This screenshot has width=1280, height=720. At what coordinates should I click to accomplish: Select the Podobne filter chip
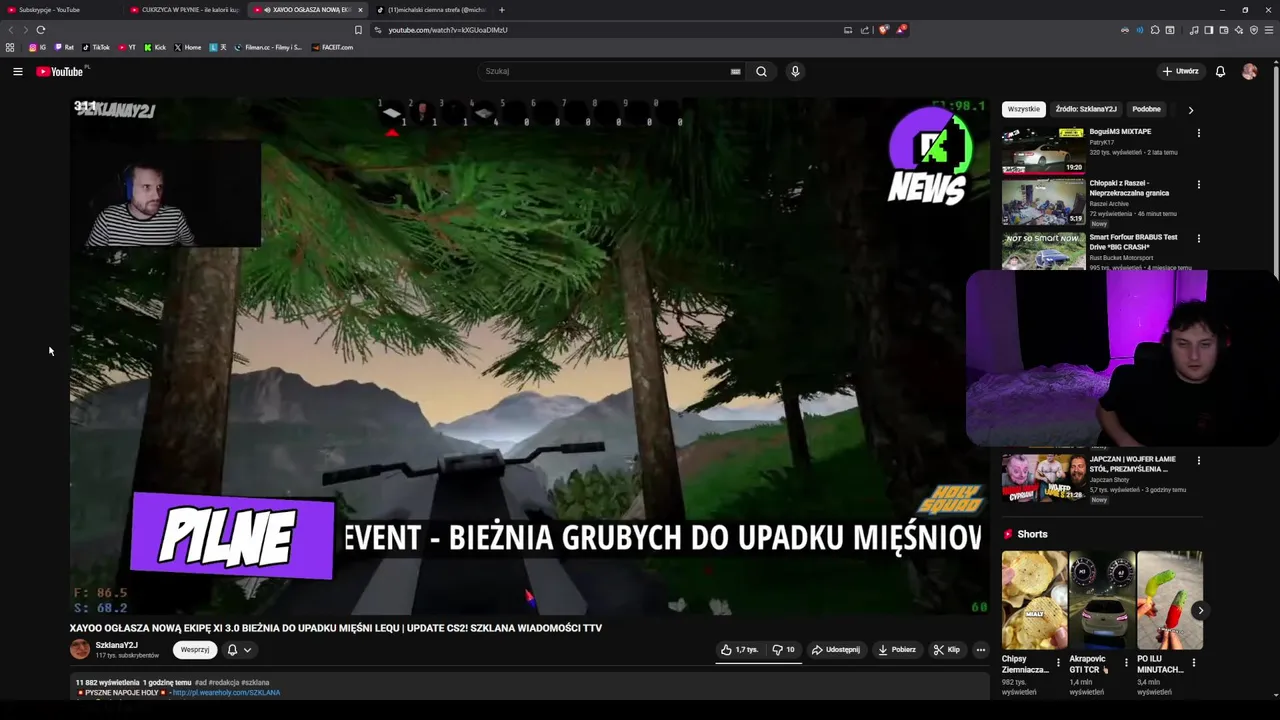tap(1146, 109)
